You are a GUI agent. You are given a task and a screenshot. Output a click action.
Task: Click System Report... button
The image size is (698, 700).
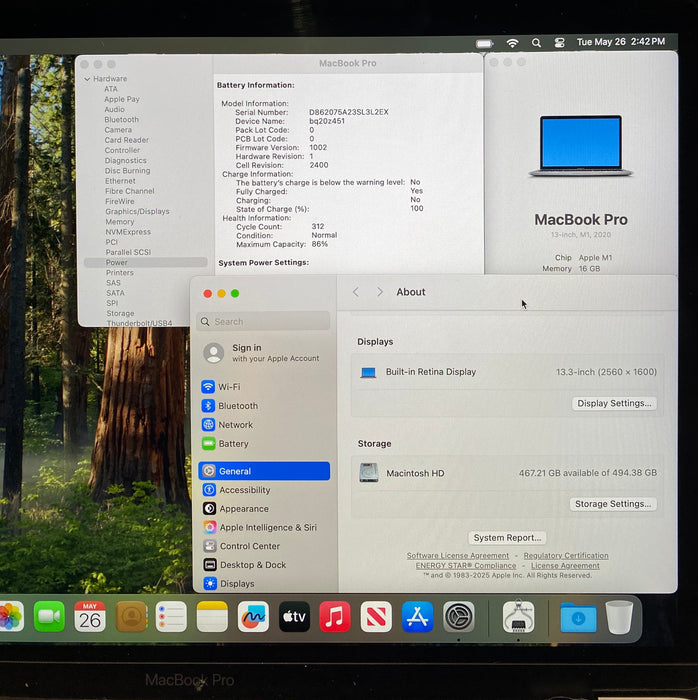[507, 538]
